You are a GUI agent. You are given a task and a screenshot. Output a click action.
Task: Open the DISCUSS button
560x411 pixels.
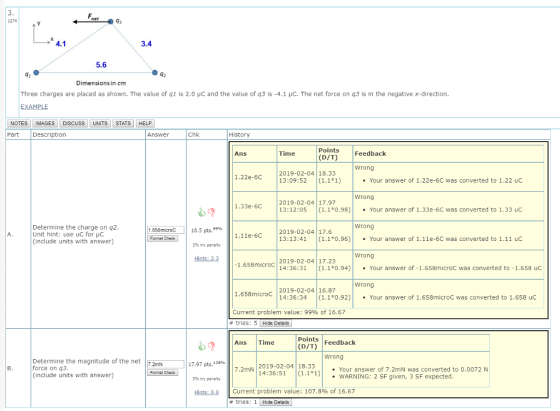pyautogui.click(x=74, y=123)
